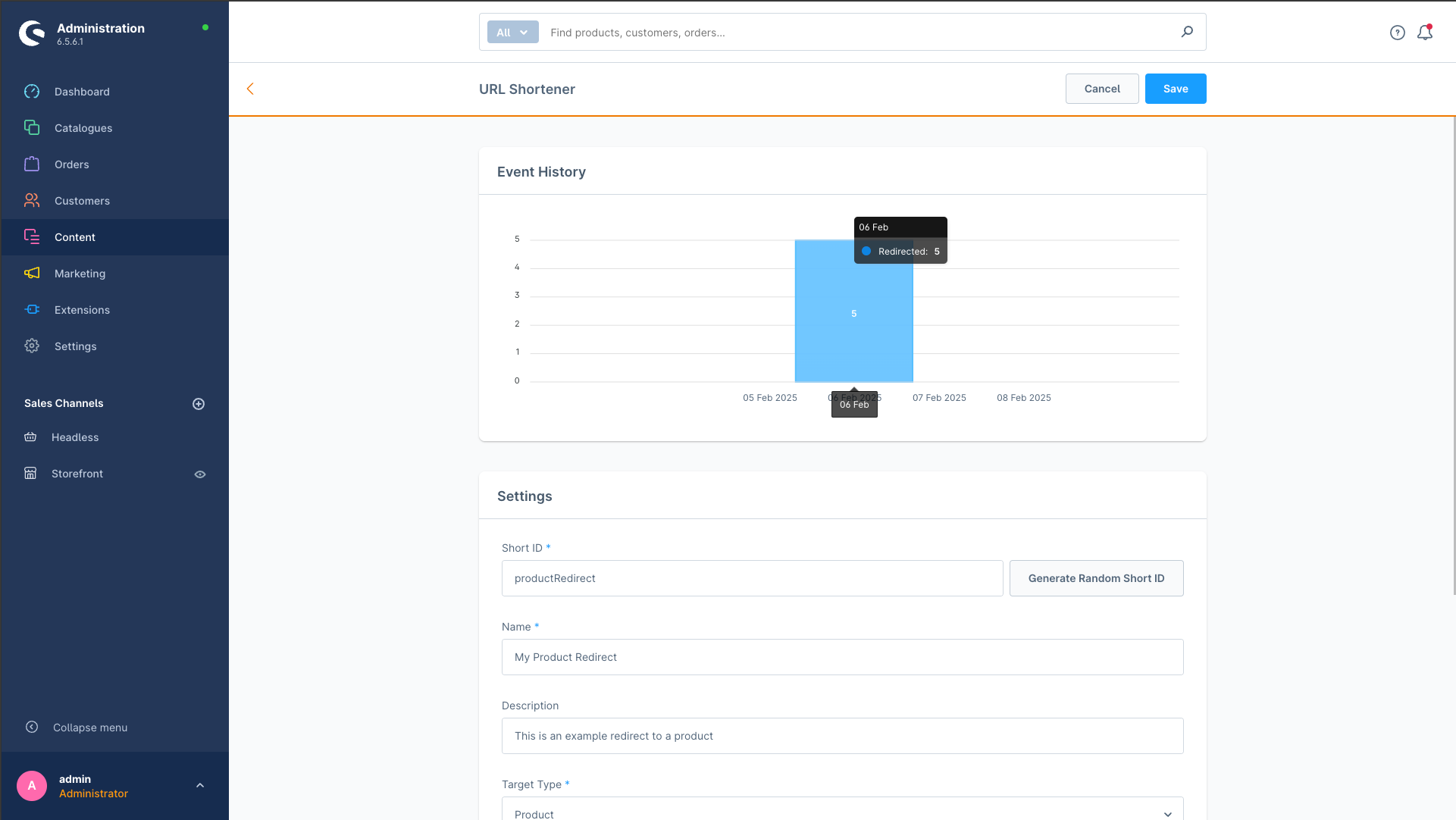Click the Save button
1456x820 pixels.
(1176, 89)
